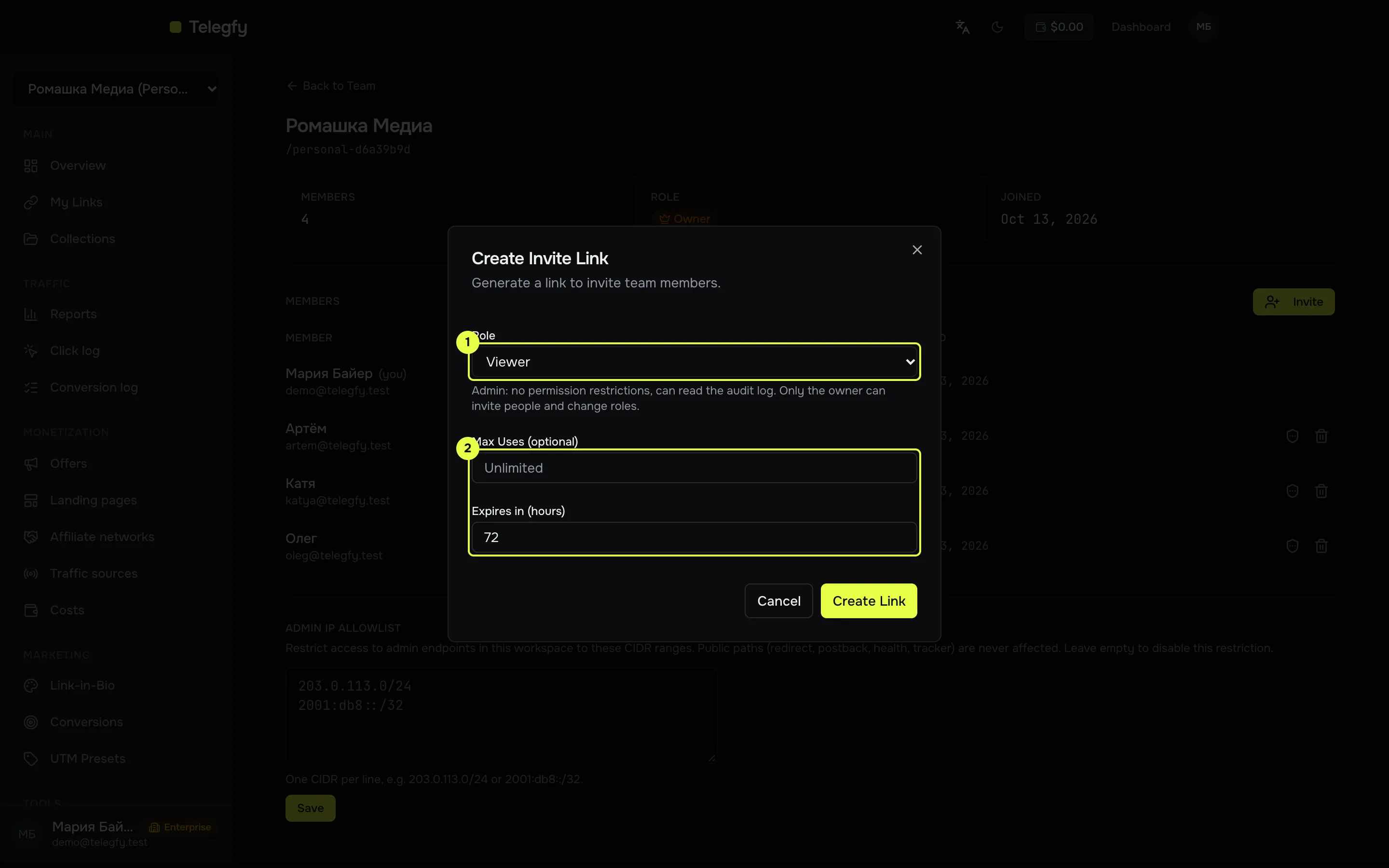Screen dimensions: 1389x868
Task: Click the language translate icon
Action: tap(963, 27)
